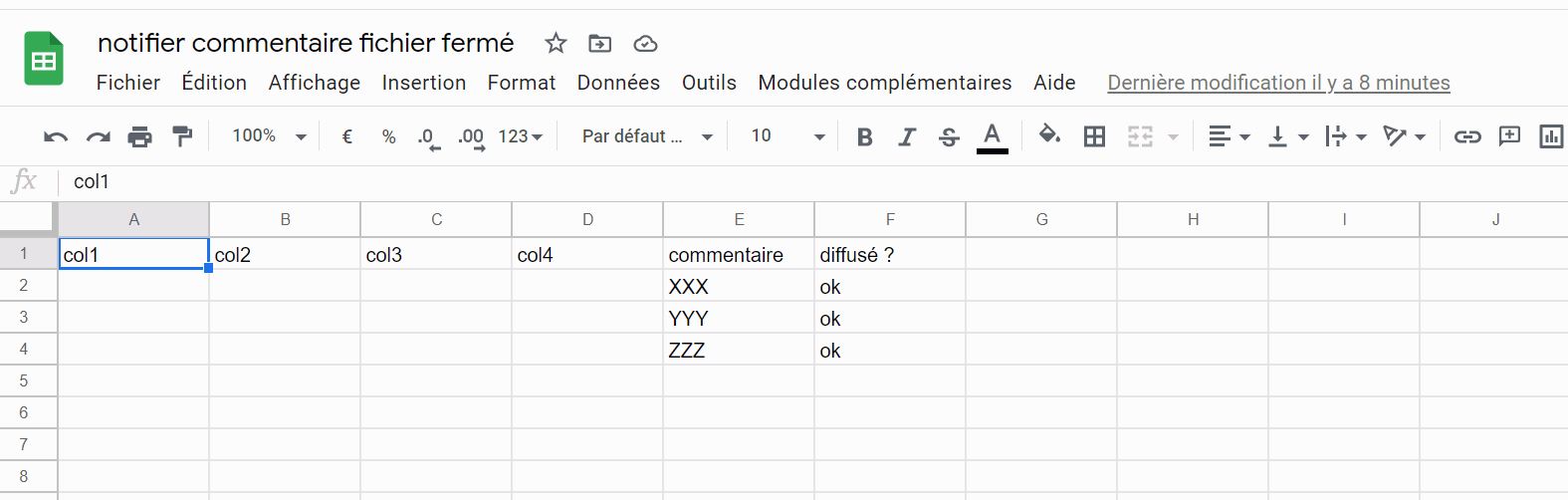This screenshot has height=500, width=1568.
Task: Open the text color picker
Action: 992,136
